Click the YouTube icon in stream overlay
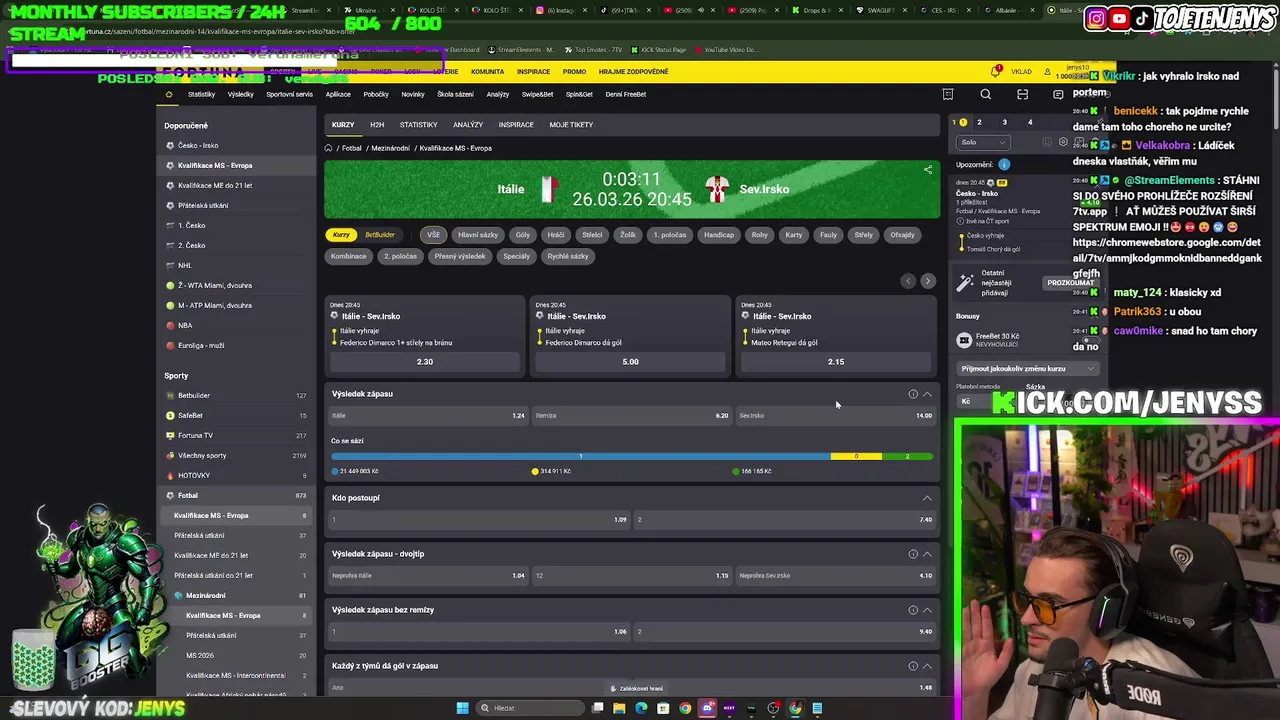This screenshot has height=720, width=1280. point(1120,18)
